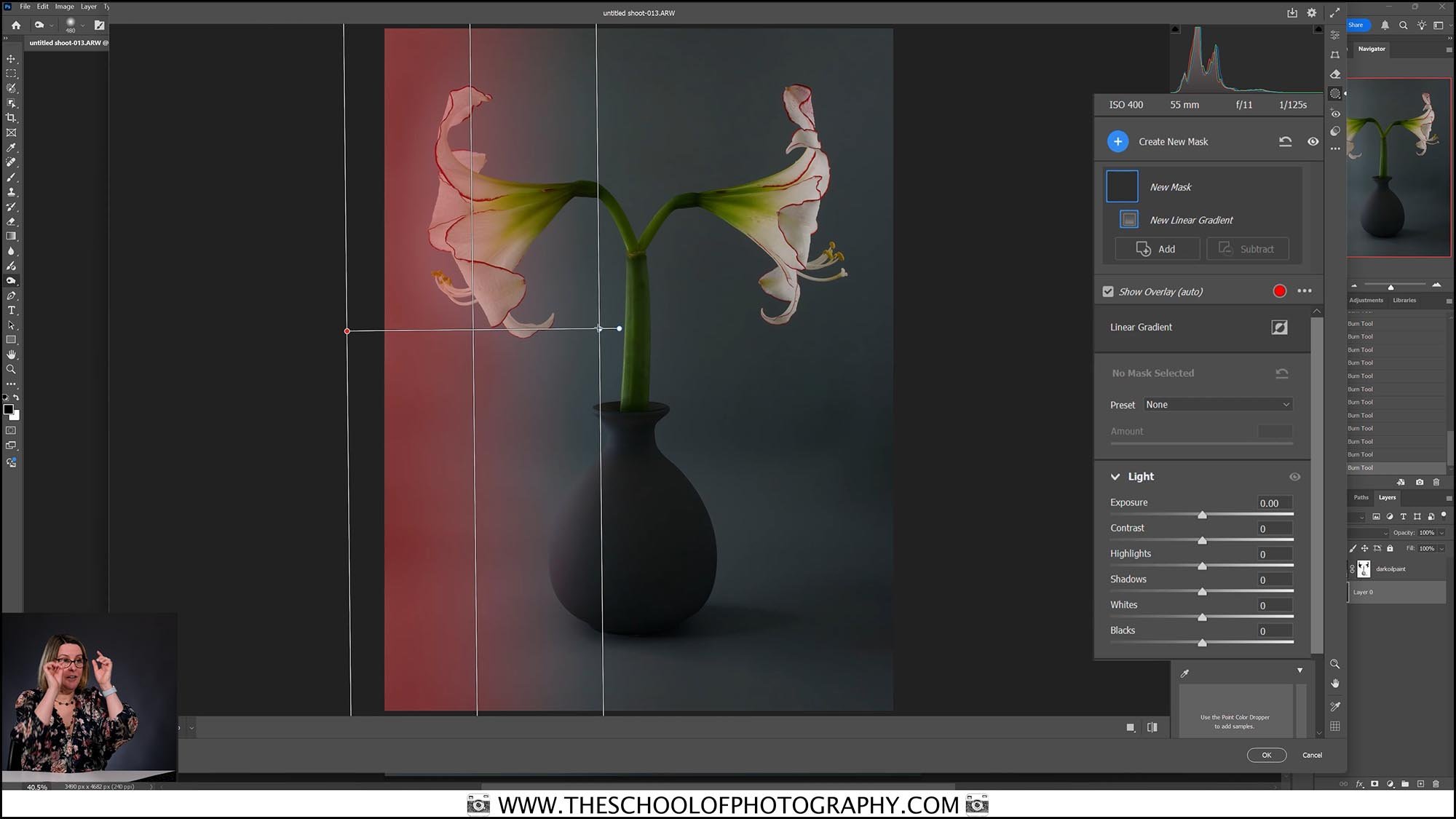
Task: Collapse the Light section chevron
Action: 1115,477
